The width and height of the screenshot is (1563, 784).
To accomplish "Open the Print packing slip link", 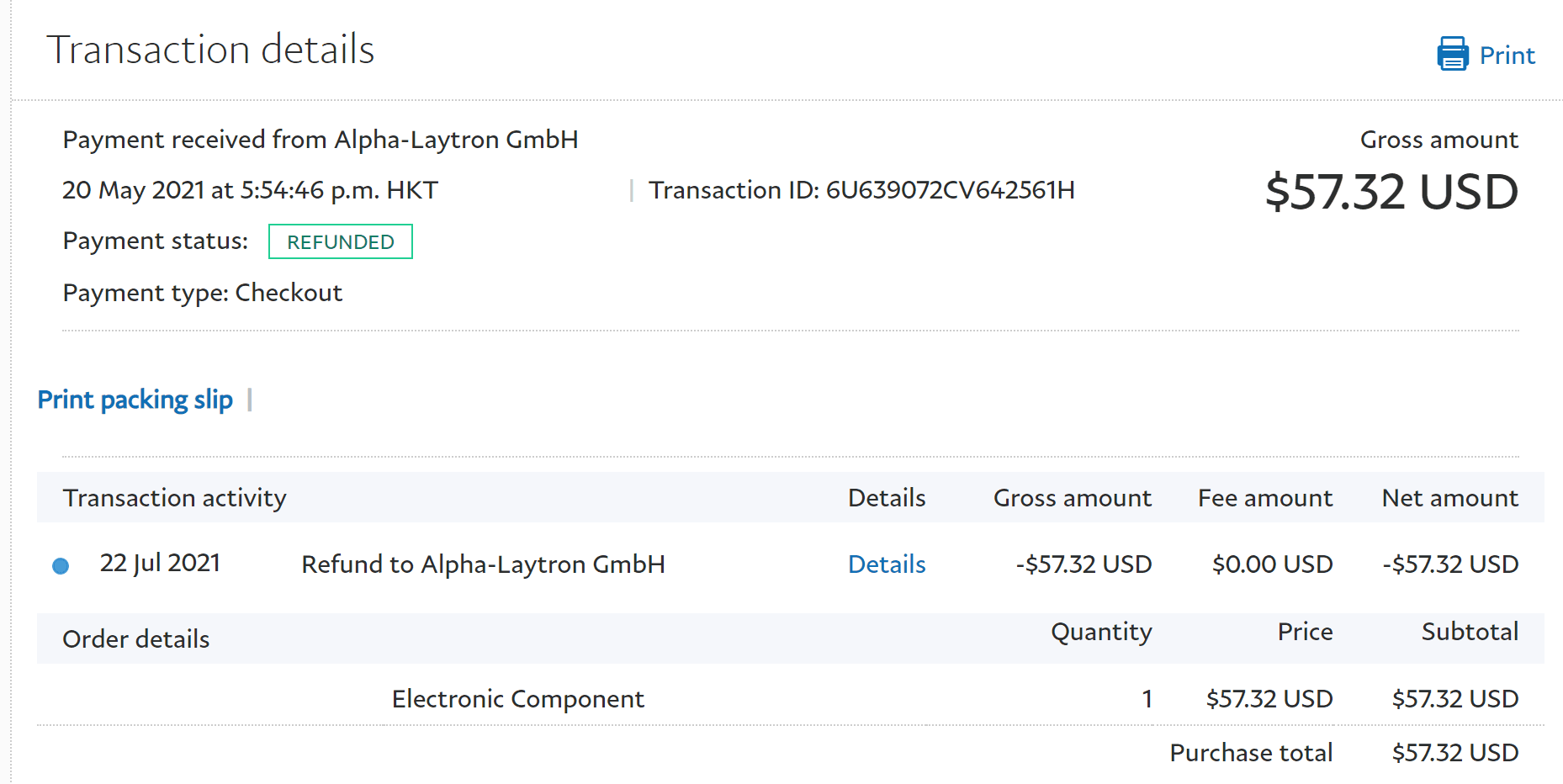I will [135, 400].
